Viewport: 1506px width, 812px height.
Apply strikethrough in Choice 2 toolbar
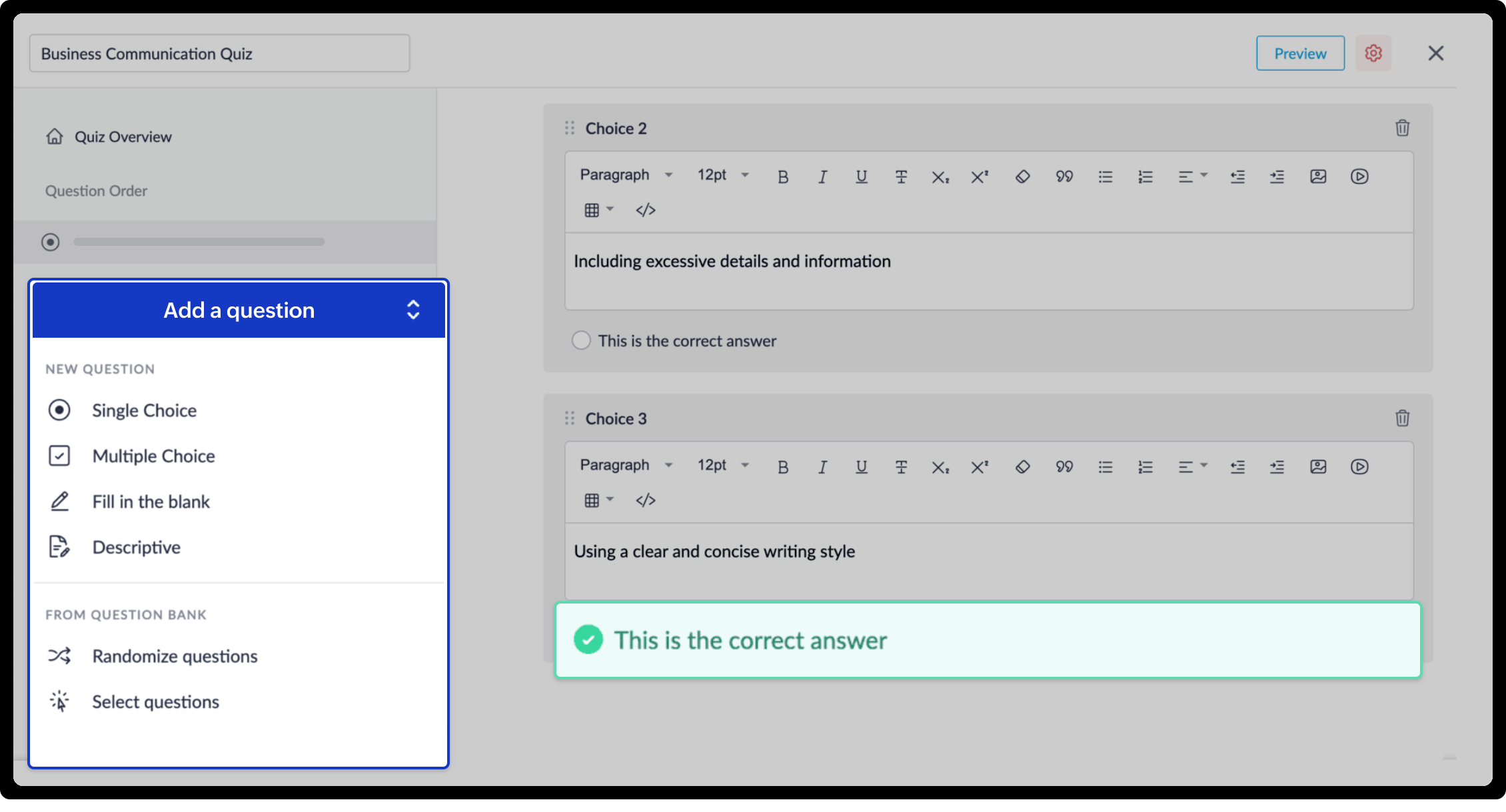click(x=901, y=177)
